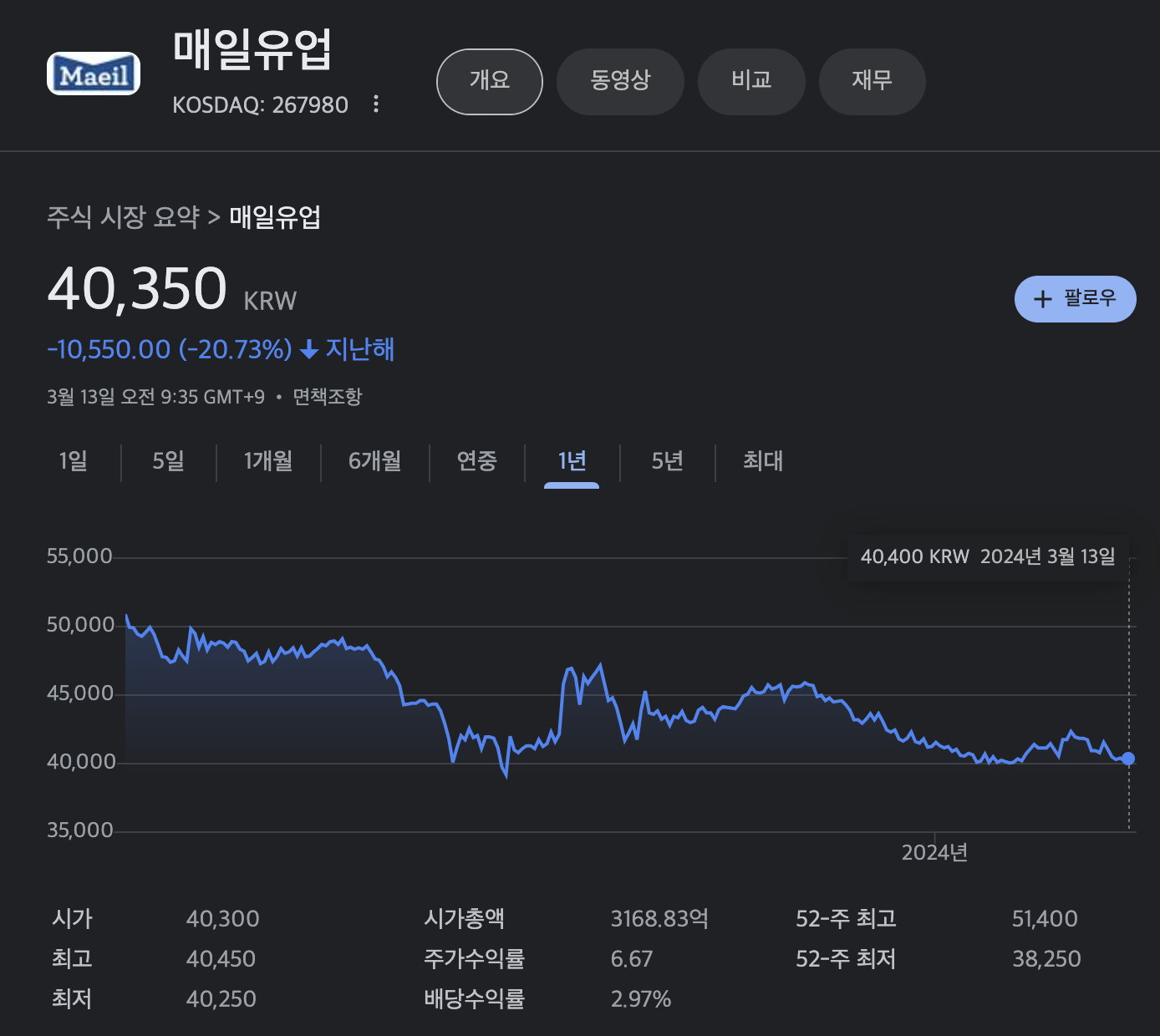This screenshot has height=1036, width=1160.
Task: Select the 개요 tab
Action: 490,81
